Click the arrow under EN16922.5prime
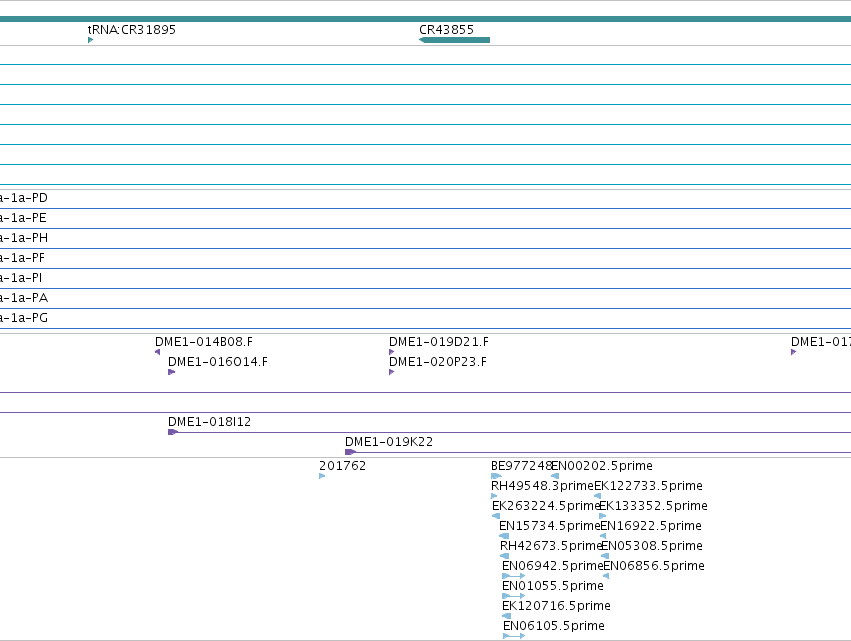This screenshot has height=641, width=851. coord(603,536)
